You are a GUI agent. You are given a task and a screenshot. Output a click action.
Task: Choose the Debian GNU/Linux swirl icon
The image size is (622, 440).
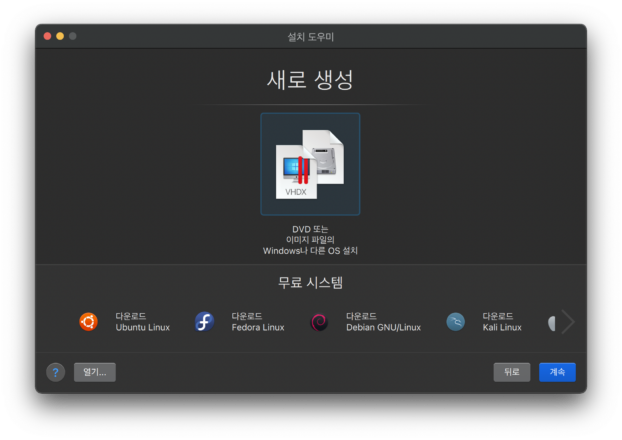click(x=320, y=321)
